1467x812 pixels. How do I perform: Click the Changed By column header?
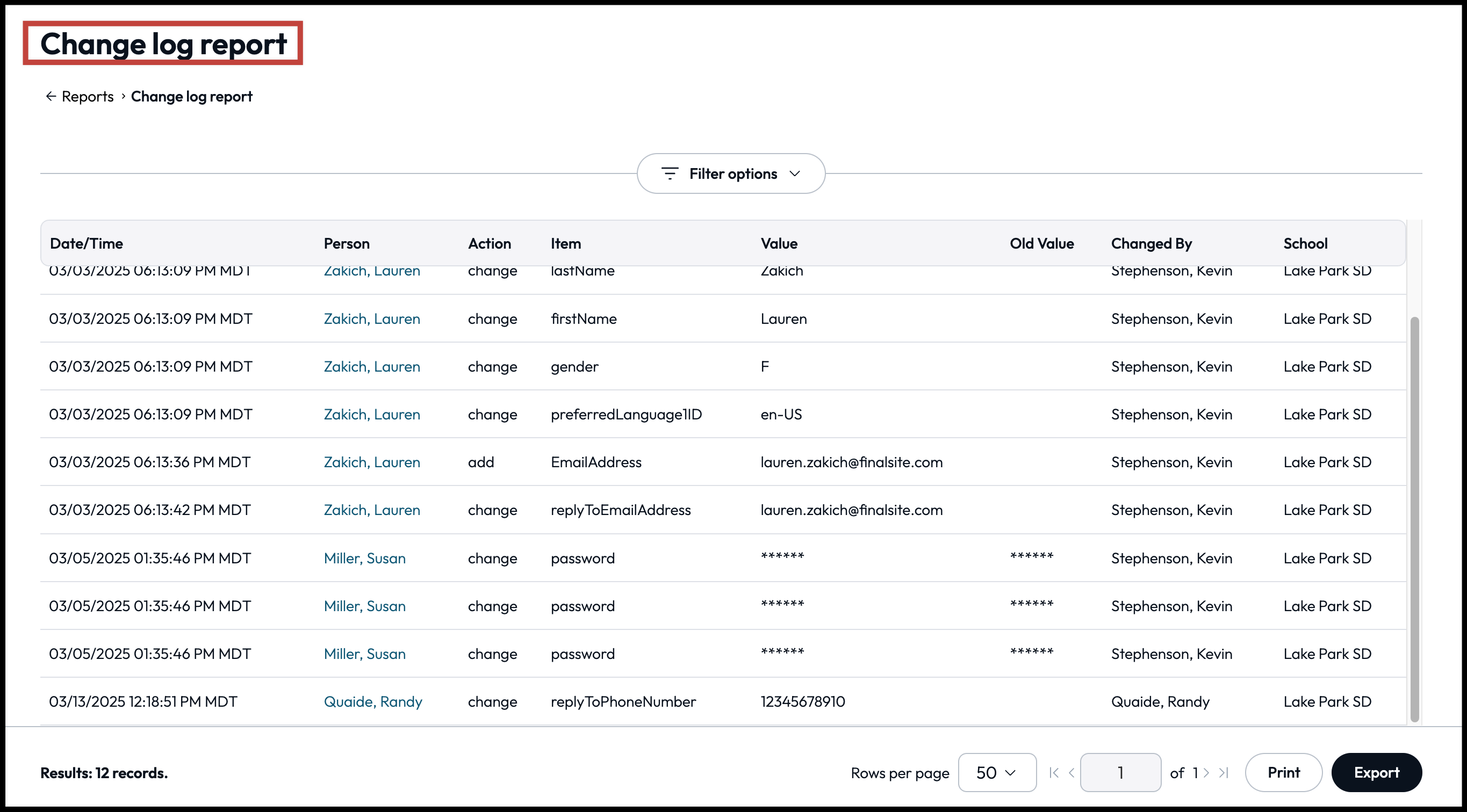click(1151, 243)
